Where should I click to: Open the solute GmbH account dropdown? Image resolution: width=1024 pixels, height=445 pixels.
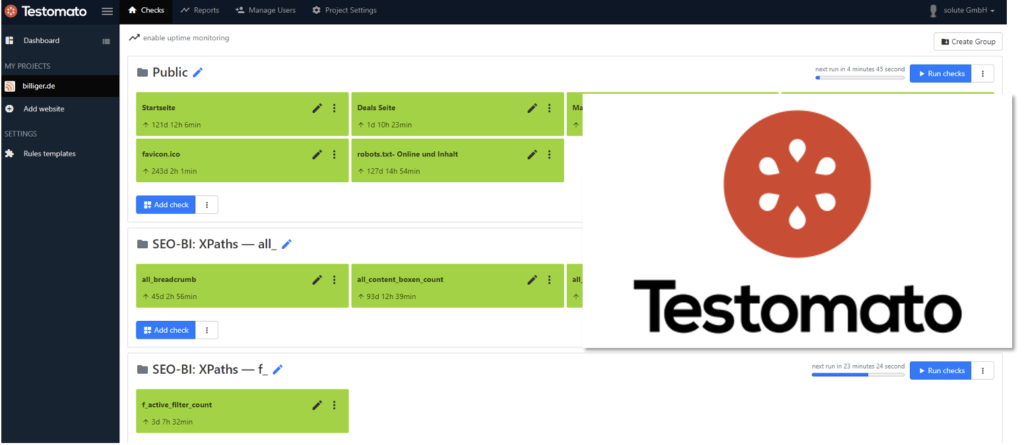click(x=962, y=10)
